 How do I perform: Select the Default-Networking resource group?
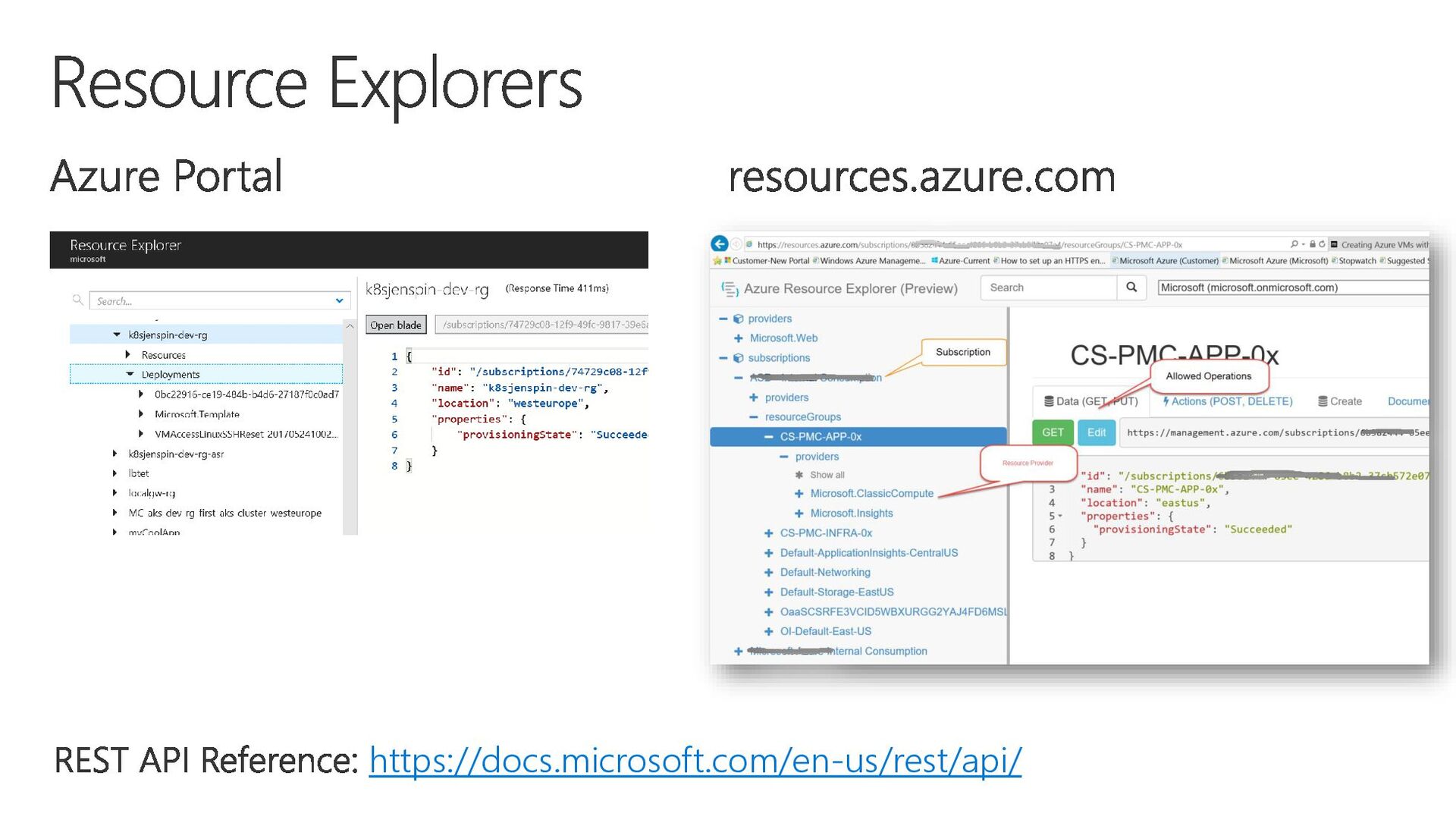pyautogui.click(x=824, y=573)
